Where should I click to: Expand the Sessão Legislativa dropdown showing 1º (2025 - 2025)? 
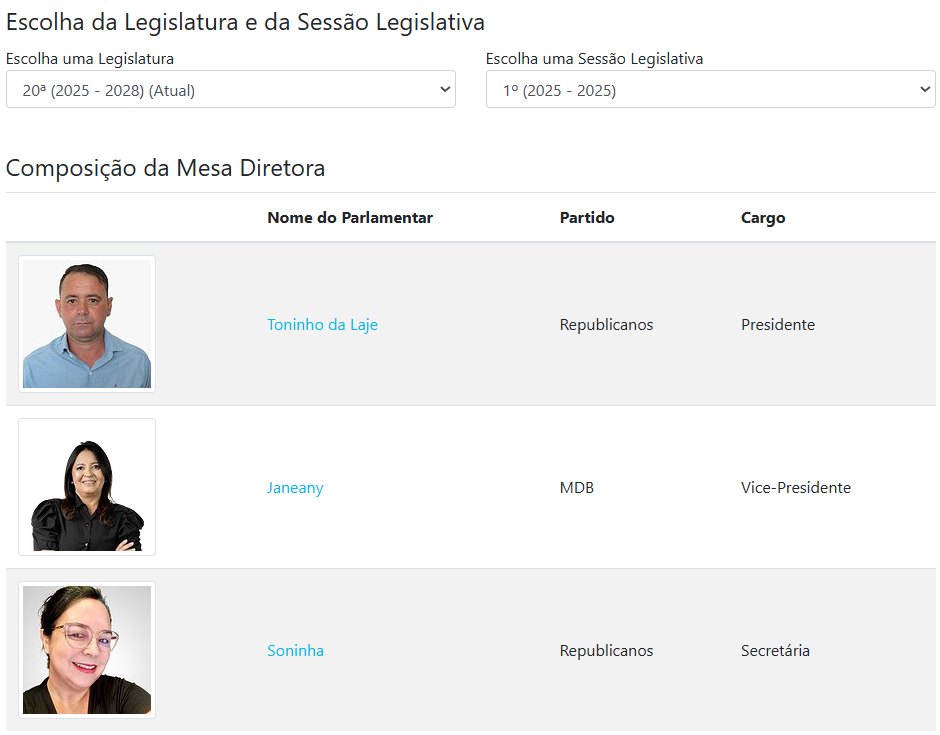tap(710, 90)
